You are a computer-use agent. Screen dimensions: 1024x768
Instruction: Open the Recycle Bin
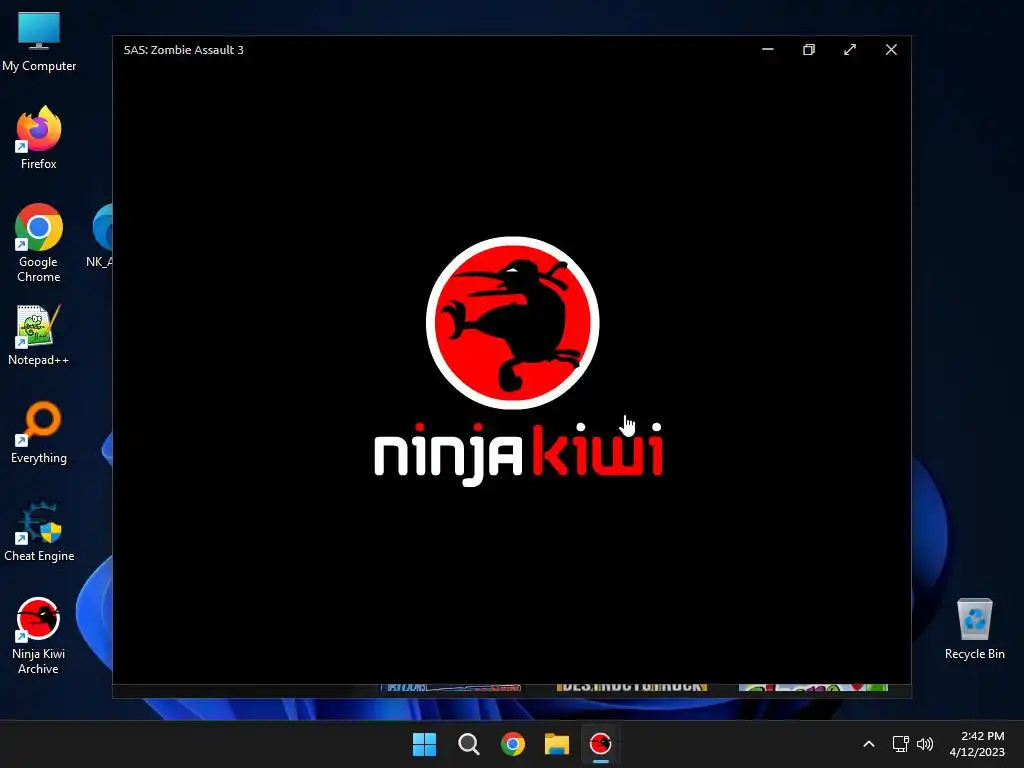tap(974, 629)
